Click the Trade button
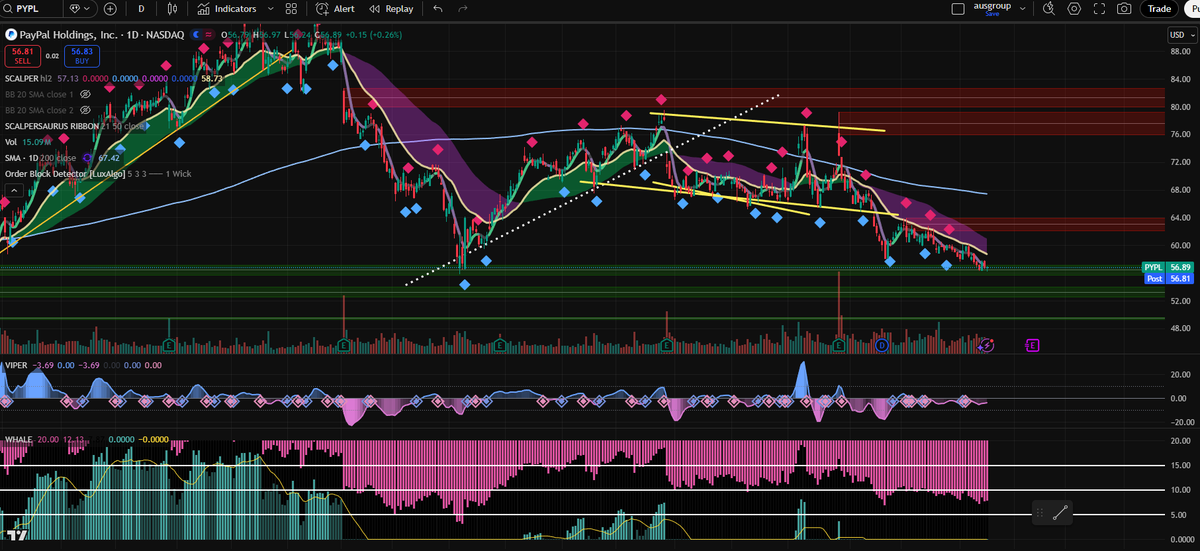Screen dimensions: 1200x551 (1160, 9)
